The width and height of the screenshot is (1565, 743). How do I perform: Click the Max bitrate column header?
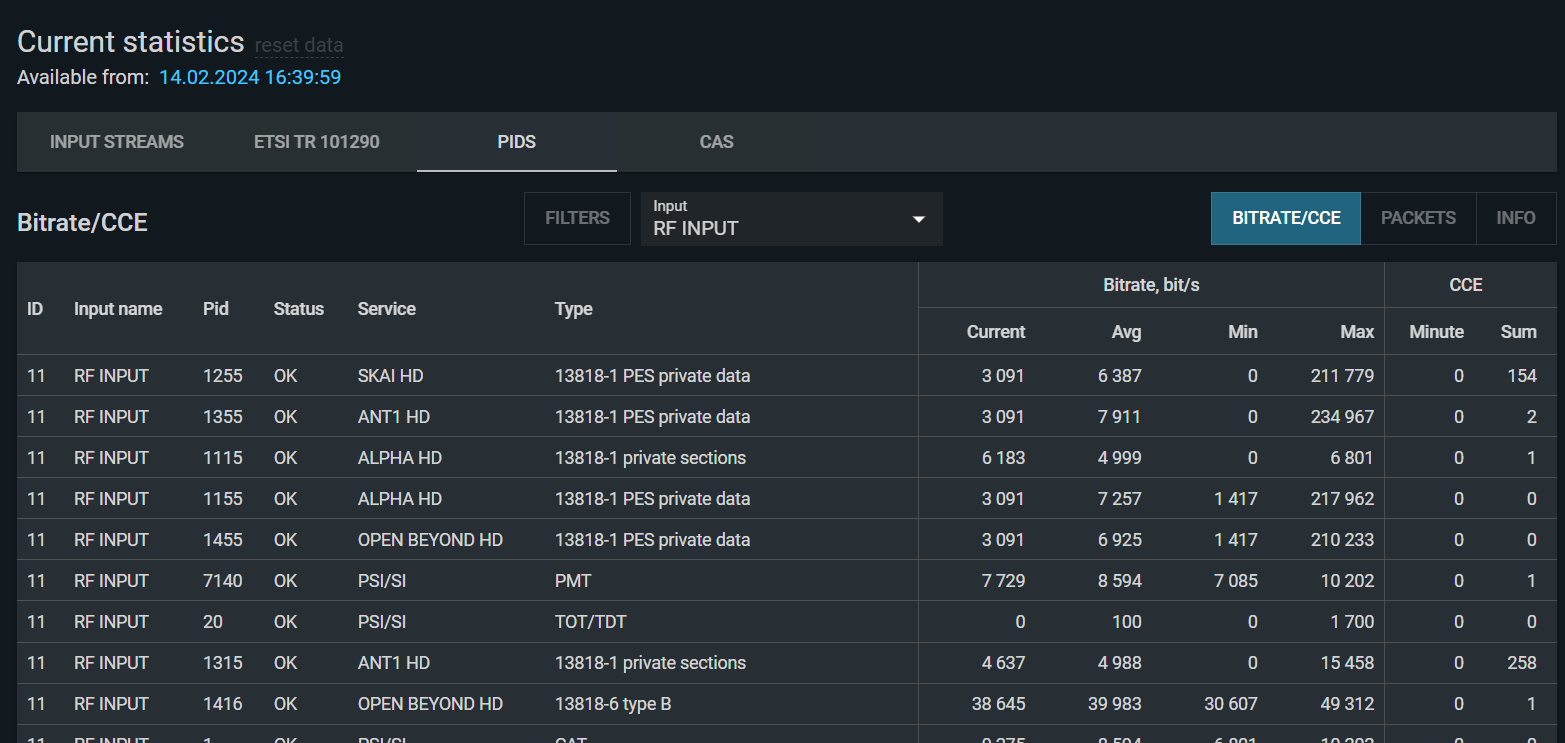click(x=1356, y=332)
